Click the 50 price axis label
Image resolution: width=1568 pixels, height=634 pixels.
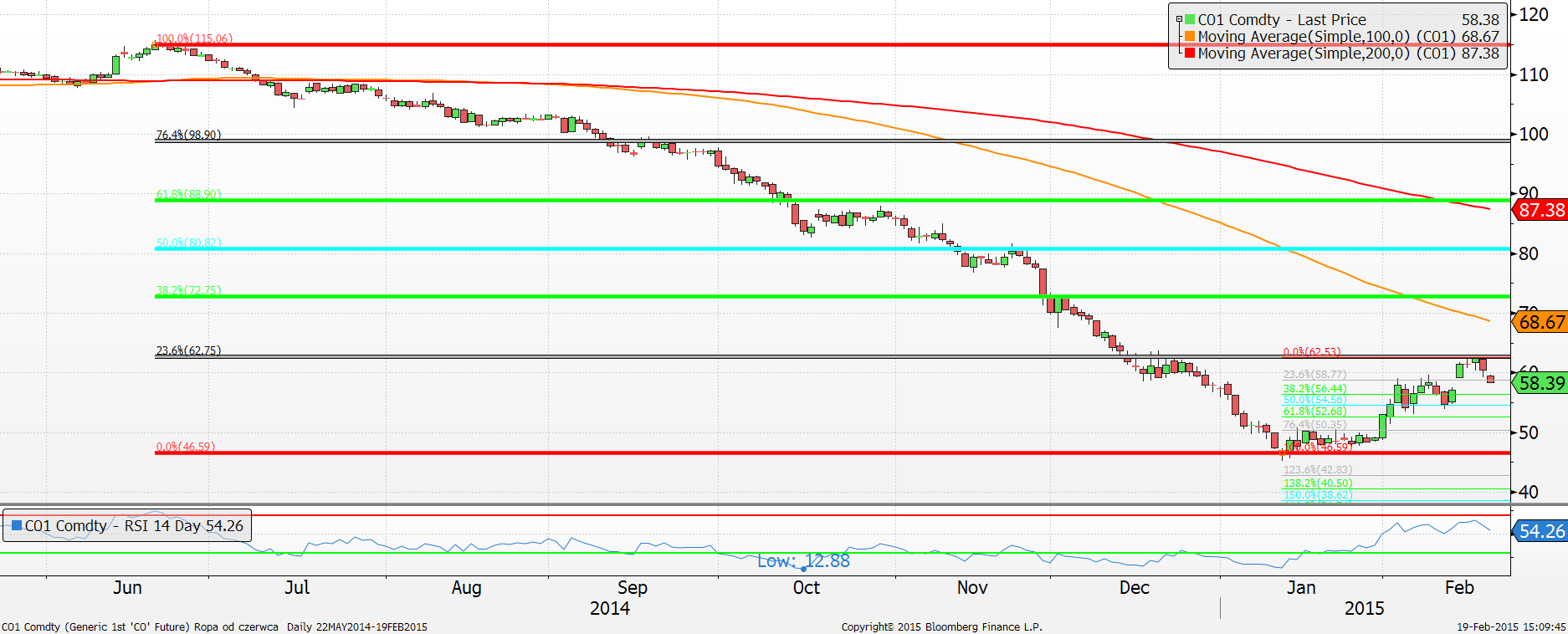pyautogui.click(x=1530, y=432)
